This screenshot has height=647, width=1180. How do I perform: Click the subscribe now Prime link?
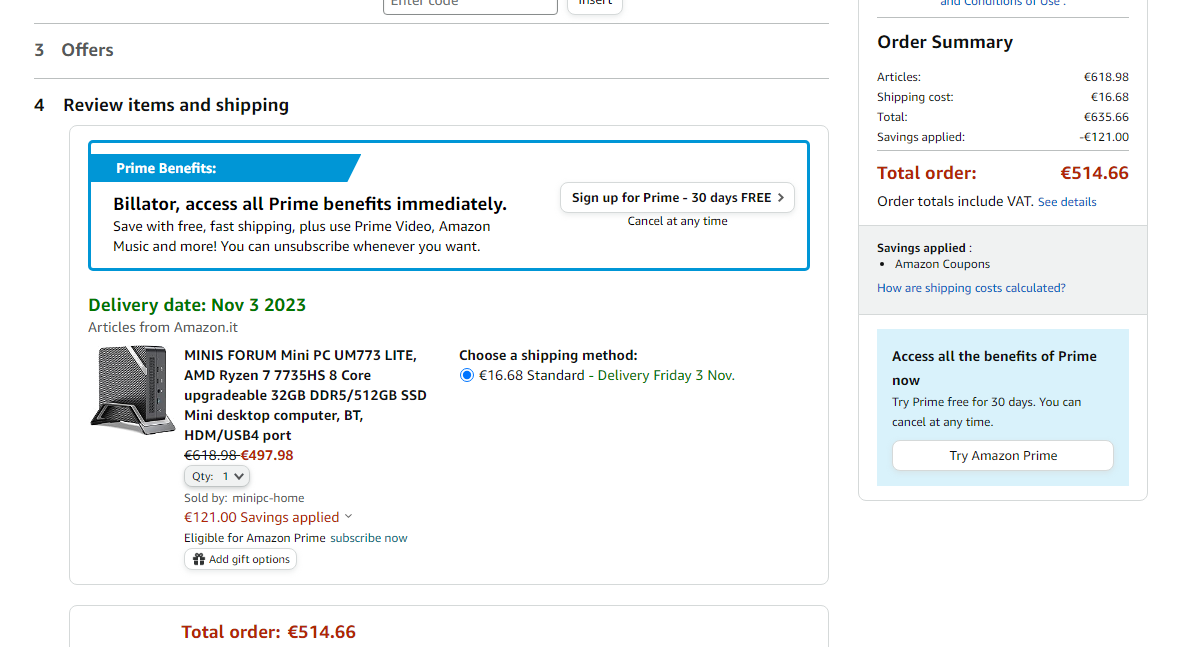point(369,538)
